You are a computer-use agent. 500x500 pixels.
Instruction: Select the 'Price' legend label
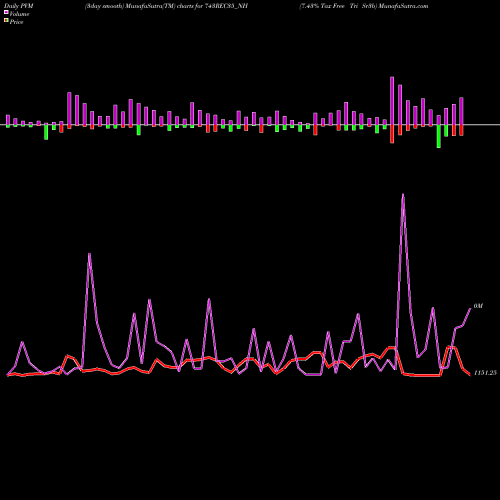16,22
